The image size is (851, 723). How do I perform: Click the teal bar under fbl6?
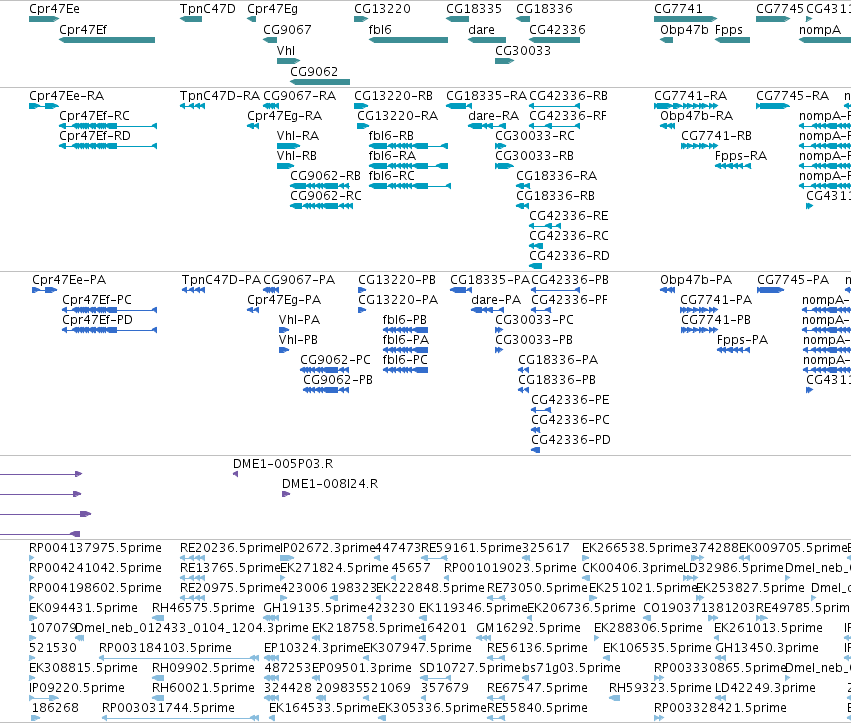408,40
